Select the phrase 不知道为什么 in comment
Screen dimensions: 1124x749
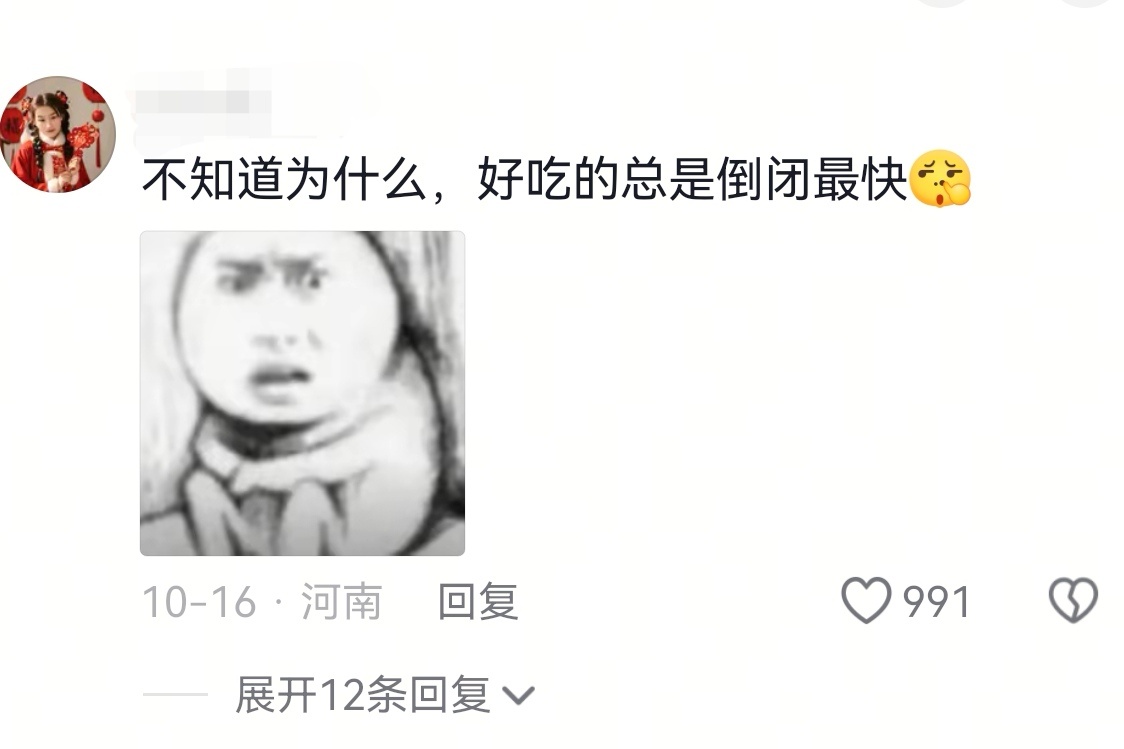pyautogui.click(x=285, y=179)
